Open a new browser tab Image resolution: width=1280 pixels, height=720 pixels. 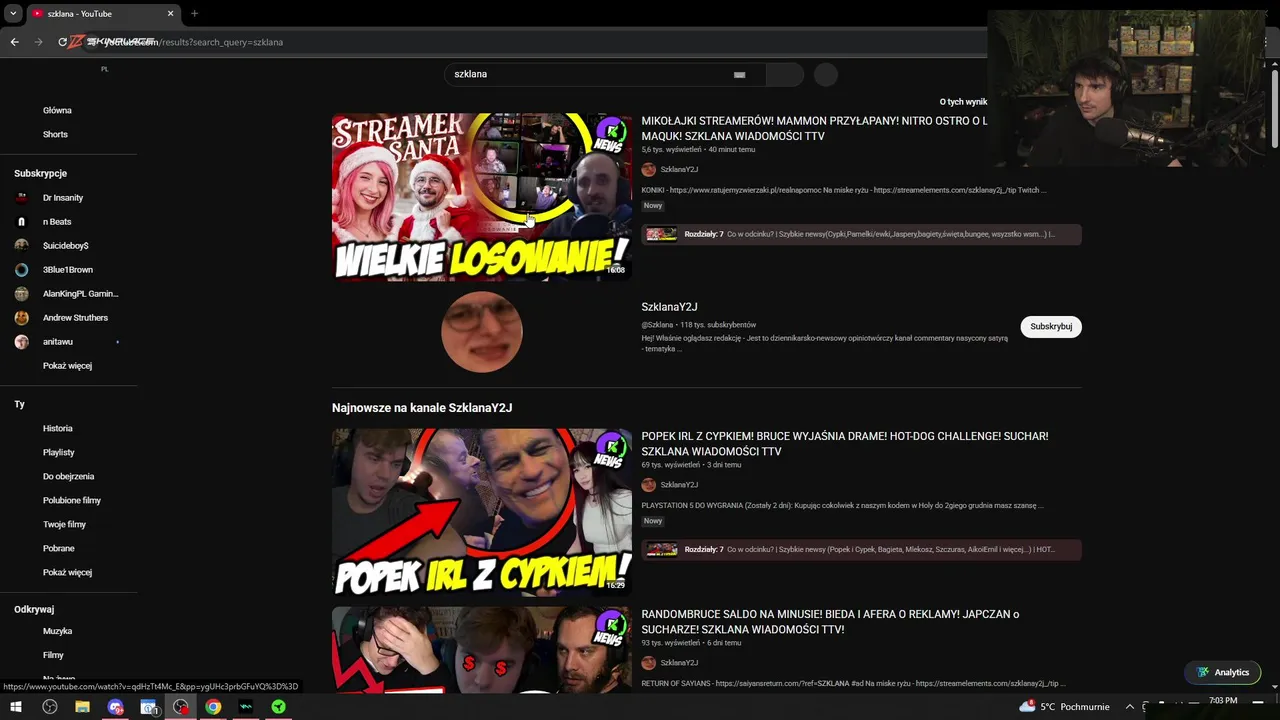(x=194, y=14)
